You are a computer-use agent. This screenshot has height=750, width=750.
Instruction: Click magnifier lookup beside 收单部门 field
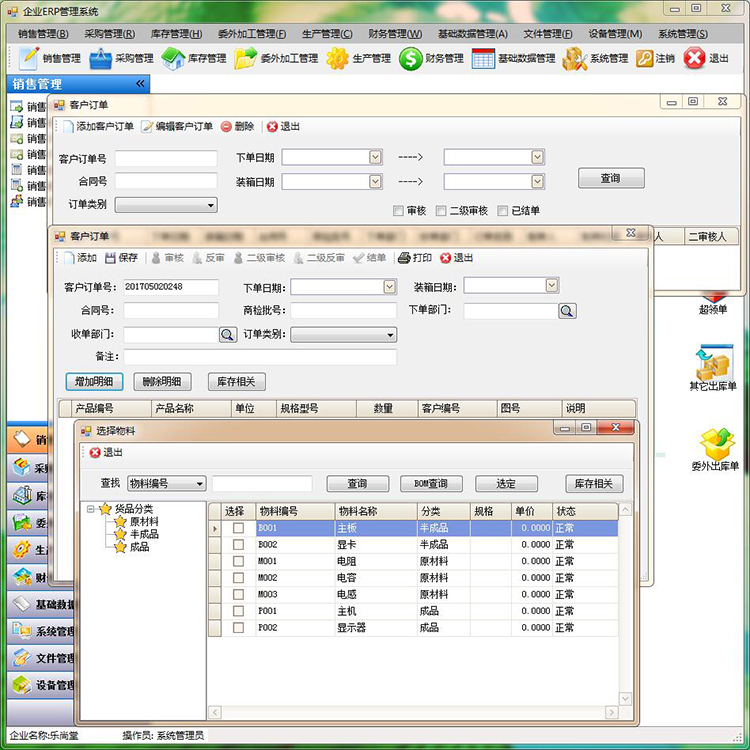pos(228,334)
